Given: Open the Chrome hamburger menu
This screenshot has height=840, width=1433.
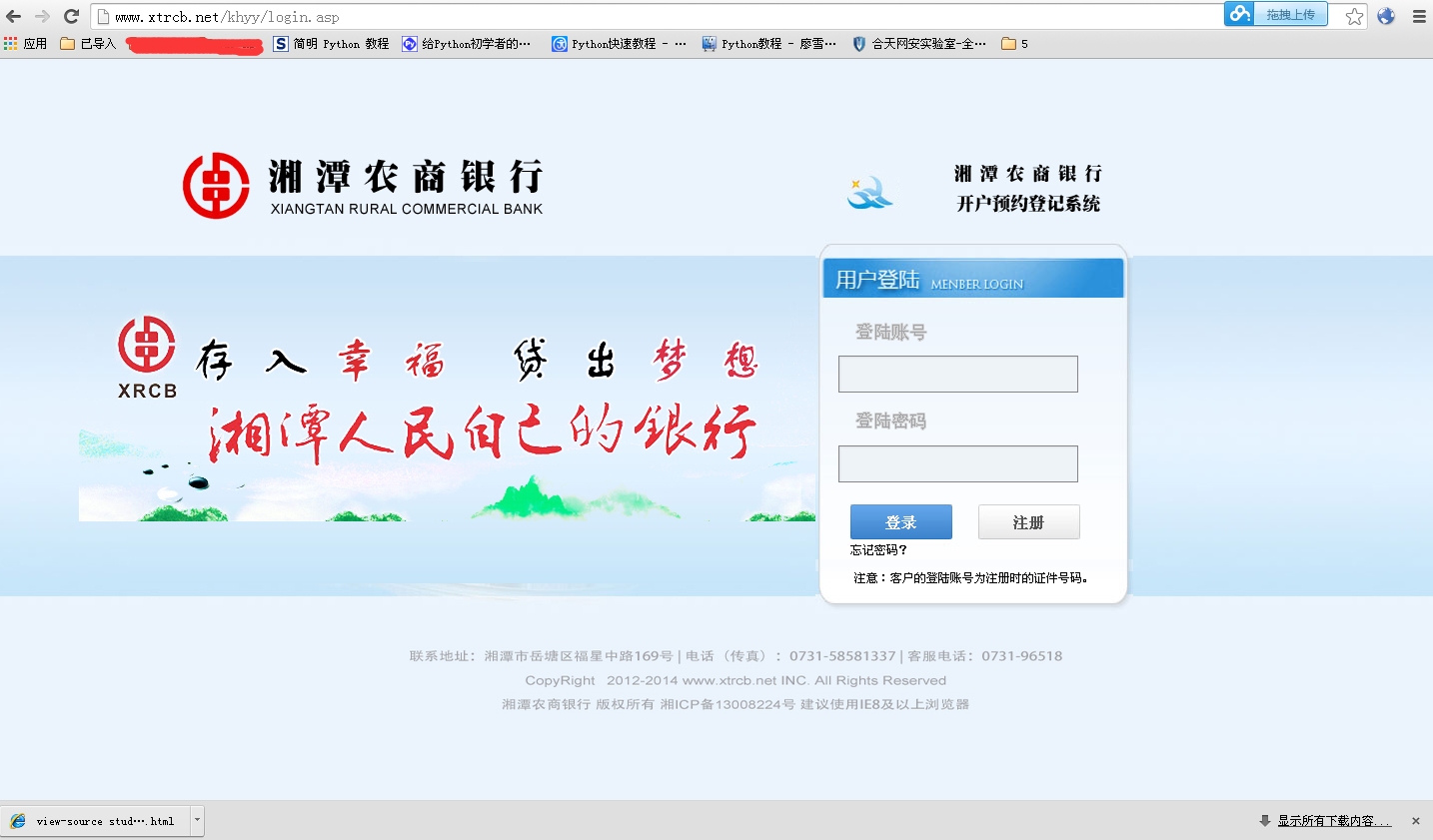Looking at the screenshot, I should coord(1419,16).
